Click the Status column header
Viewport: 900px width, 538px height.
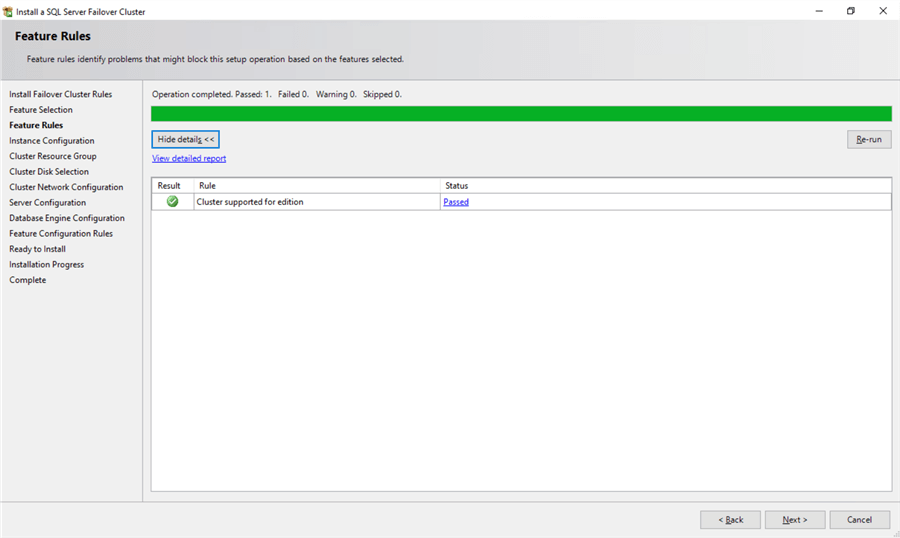coord(666,185)
